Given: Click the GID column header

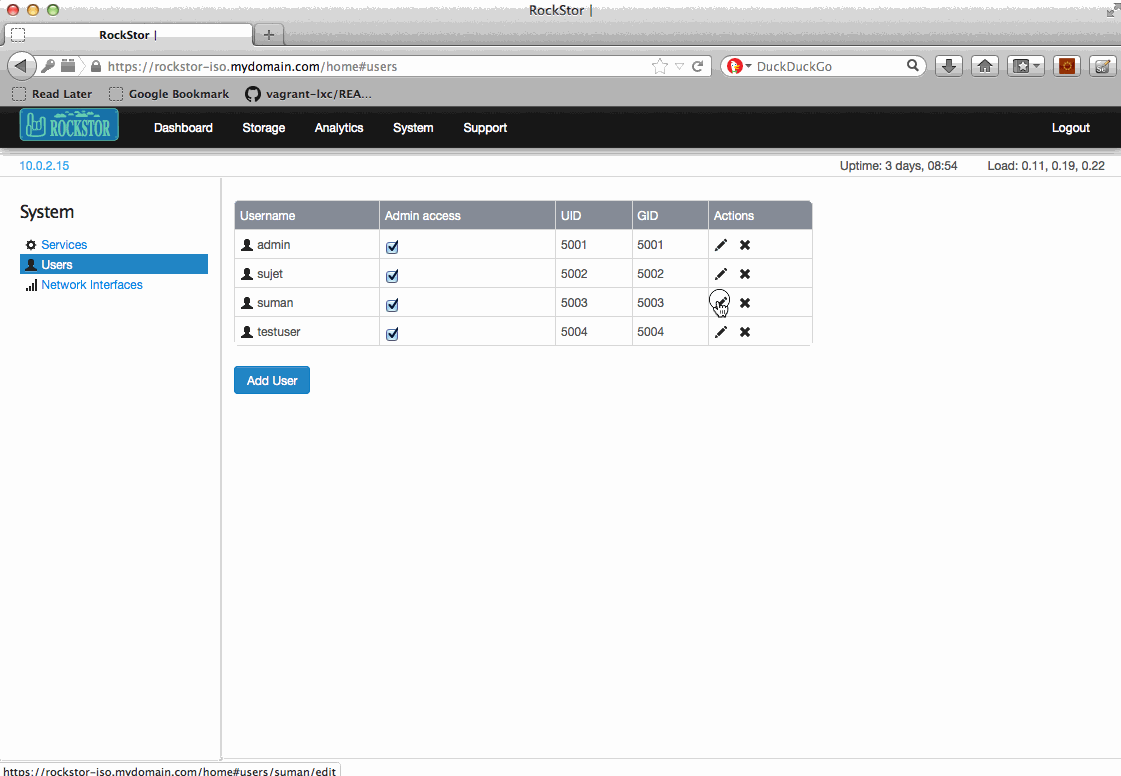Looking at the screenshot, I should tap(670, 215).
